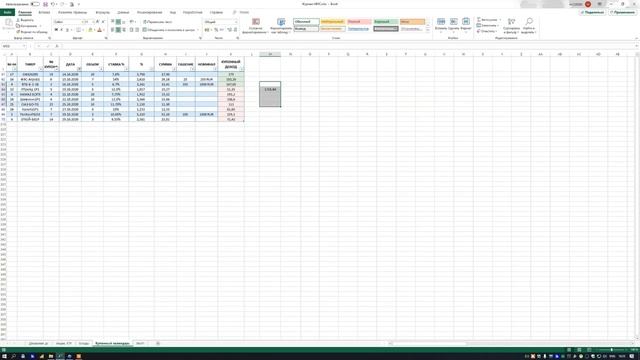Click Merge and Center button

[x=169, y=30]
